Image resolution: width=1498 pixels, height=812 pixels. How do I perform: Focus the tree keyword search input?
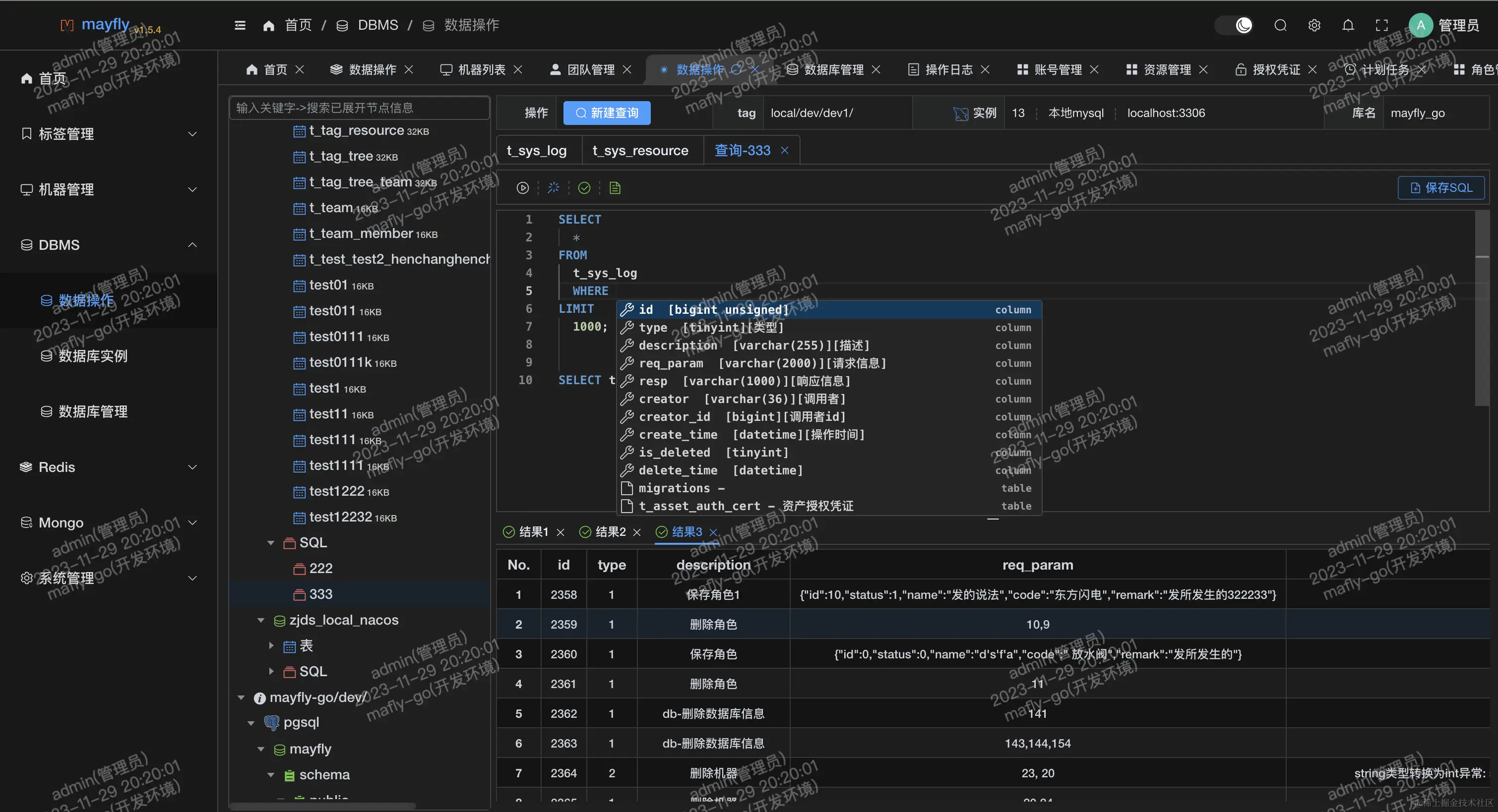coord(359,108)
